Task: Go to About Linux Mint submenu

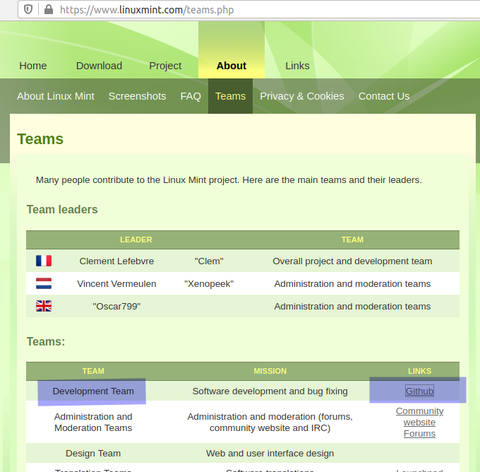Action: 56,96
